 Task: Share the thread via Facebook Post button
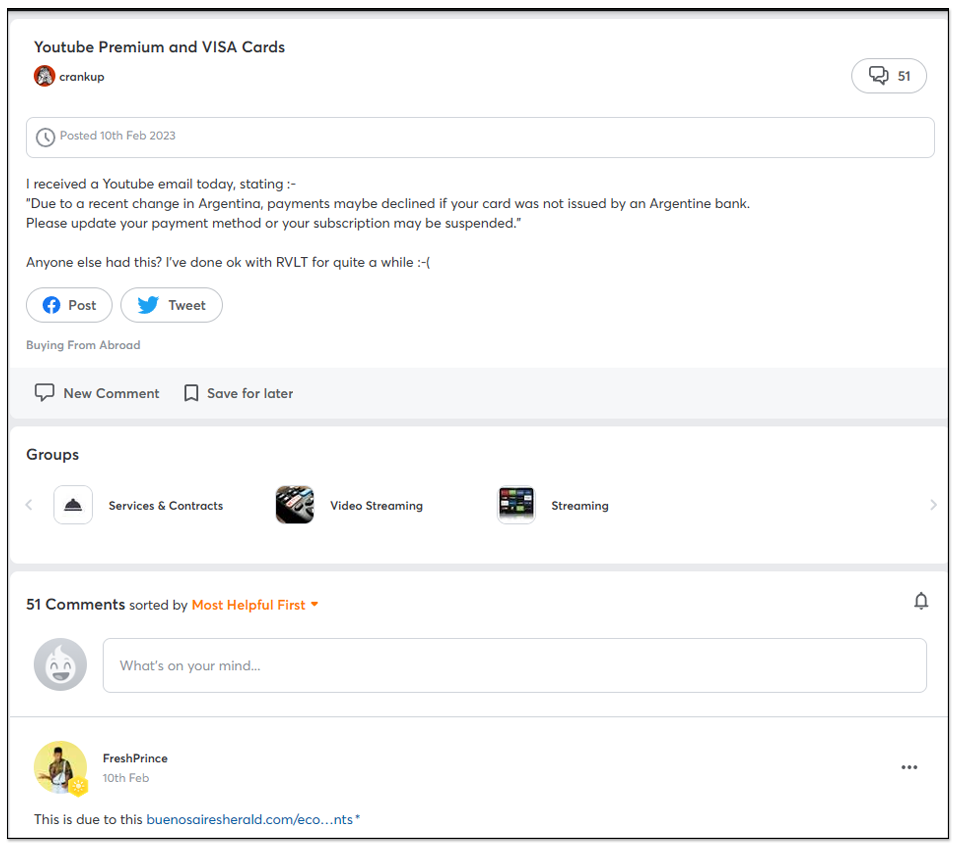pos(69,305)
